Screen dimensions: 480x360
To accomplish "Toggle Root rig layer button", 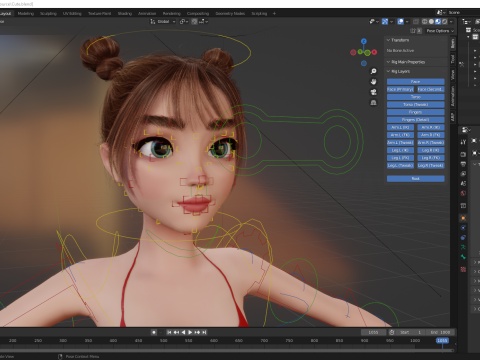I will click(x=415, y=178).
